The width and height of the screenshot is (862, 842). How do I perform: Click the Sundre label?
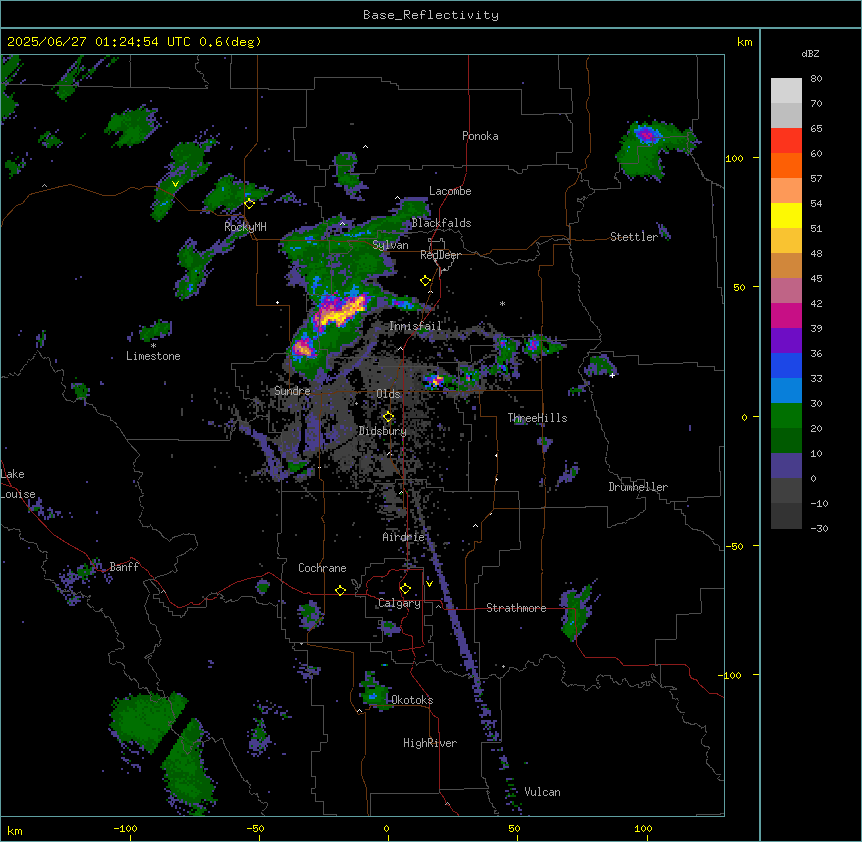(x=292, y=391)
